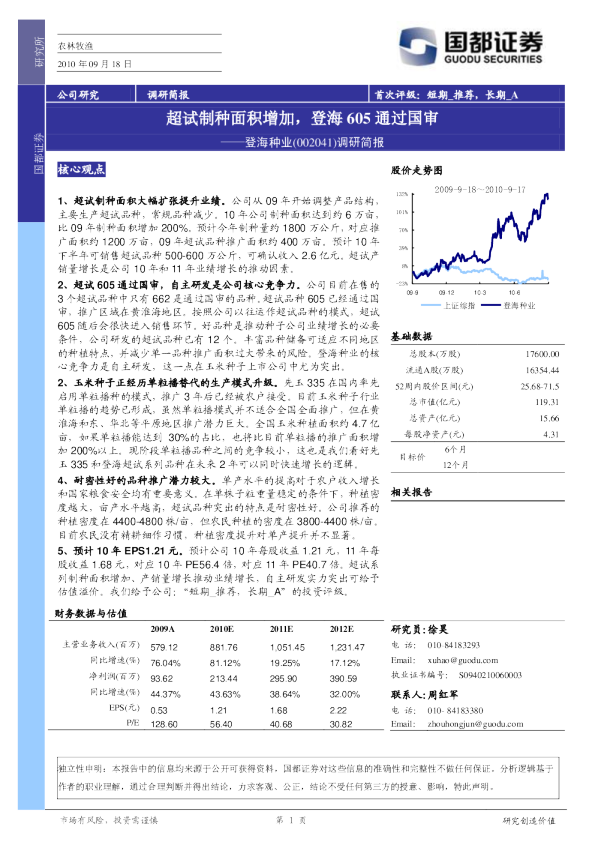Click the 基础数据 section heading
The image size is (595, 842).
[x=411, y=337]
